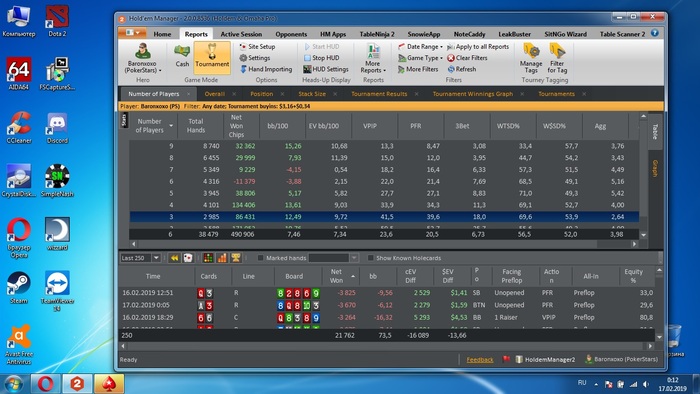Click the upper table vertical scrollbar down arrow
The width and height of the screenshot is (700, 394).
(643, 235)
